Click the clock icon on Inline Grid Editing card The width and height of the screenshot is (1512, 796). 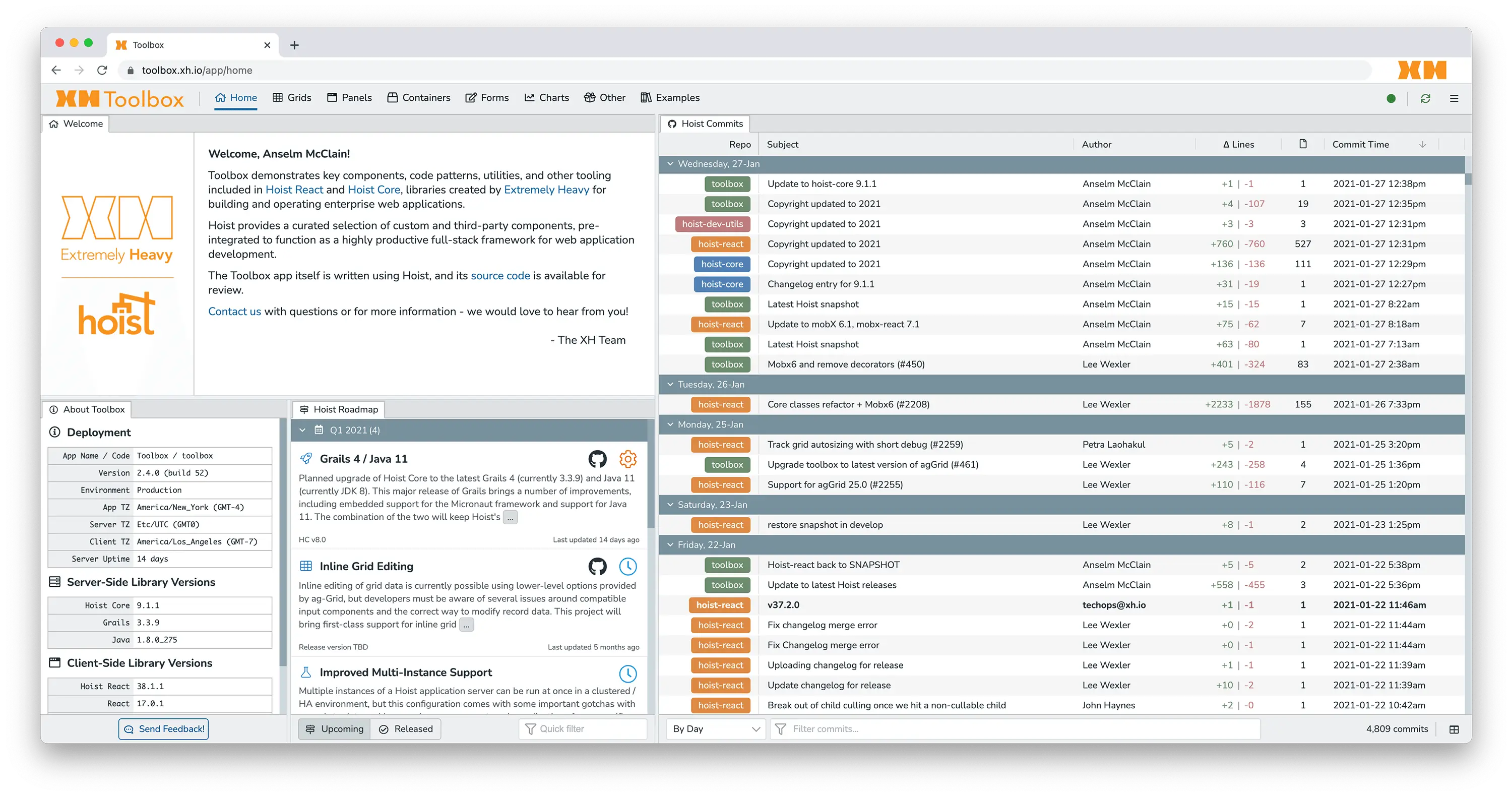click(628, 567)
